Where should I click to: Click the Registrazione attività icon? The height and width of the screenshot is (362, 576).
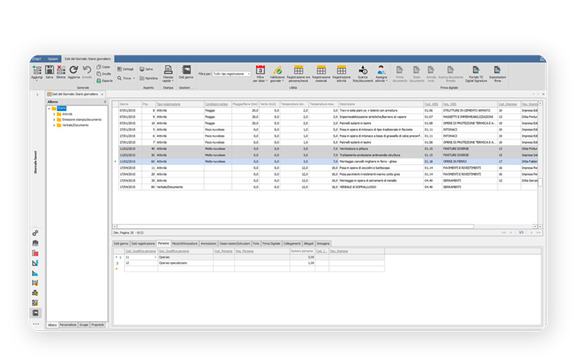tap(341, 70)
